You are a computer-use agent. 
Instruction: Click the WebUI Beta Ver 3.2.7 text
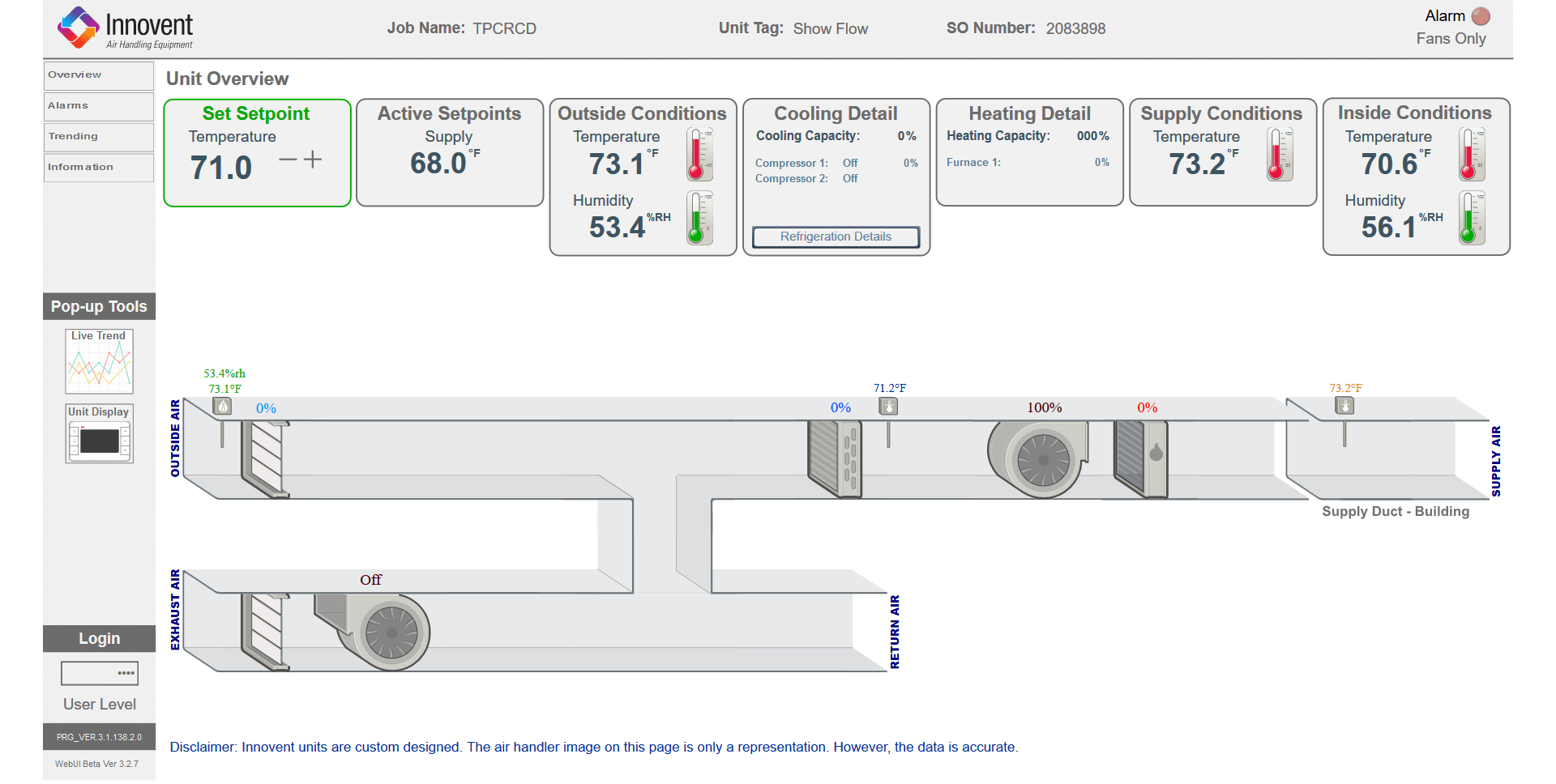pyautogui.click(x=96, y=764)
